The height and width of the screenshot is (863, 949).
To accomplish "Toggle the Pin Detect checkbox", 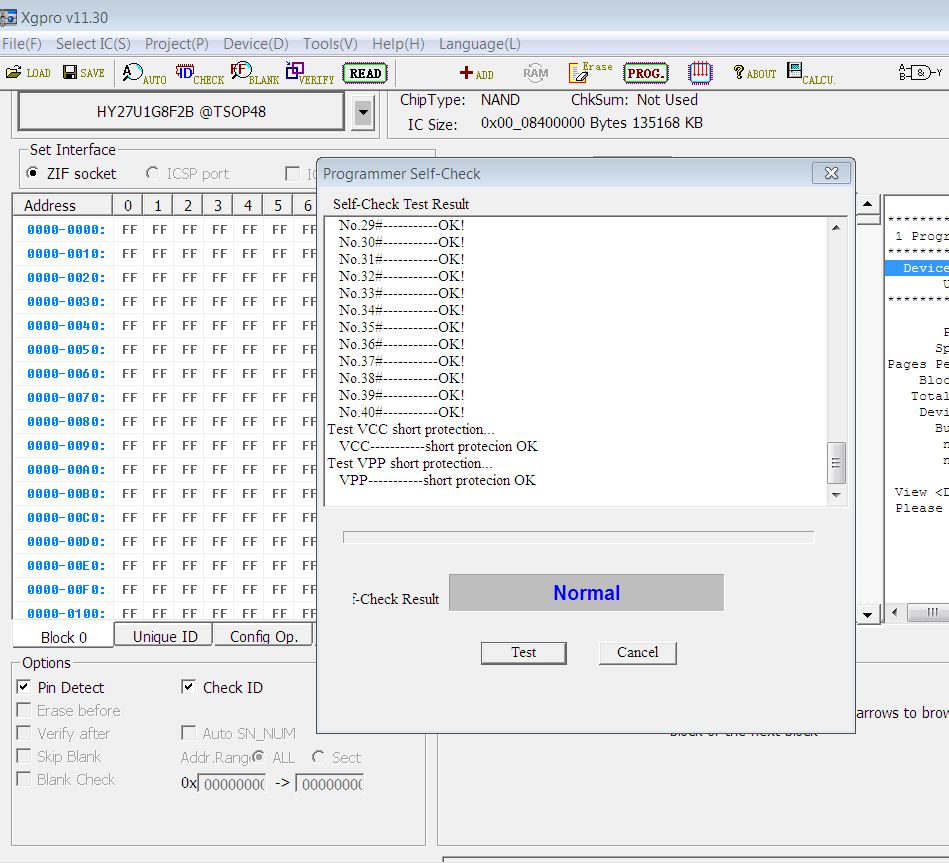I will pos(24,687).
